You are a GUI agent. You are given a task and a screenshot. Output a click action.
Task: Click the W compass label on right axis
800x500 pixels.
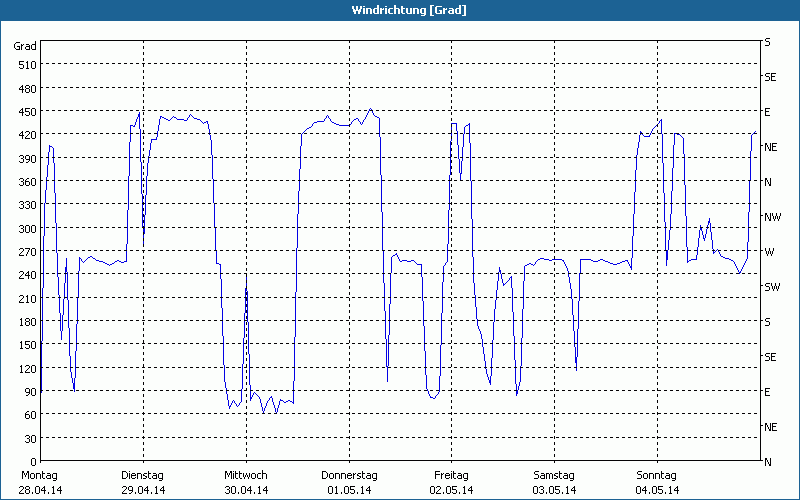tap(769, 252)
